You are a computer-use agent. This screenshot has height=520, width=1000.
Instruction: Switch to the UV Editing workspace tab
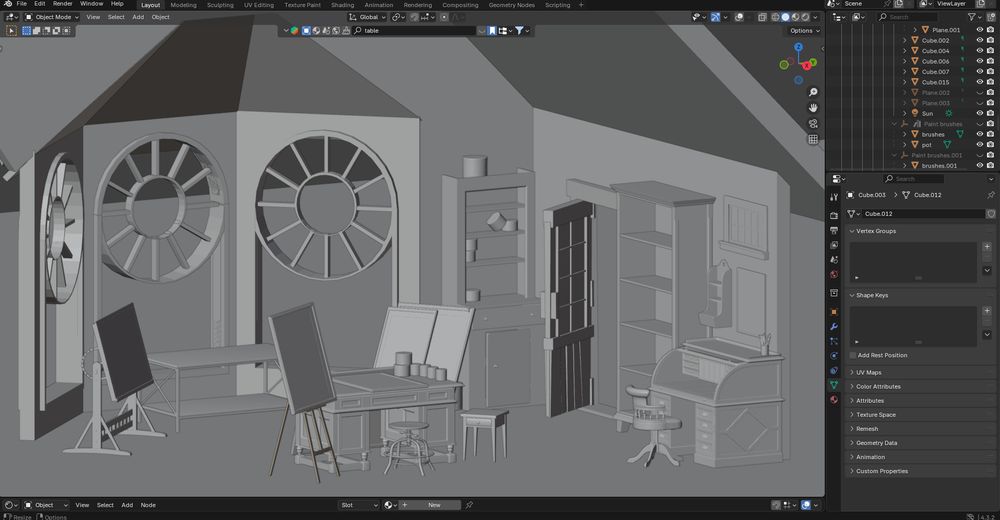click(x=258, y=4)
